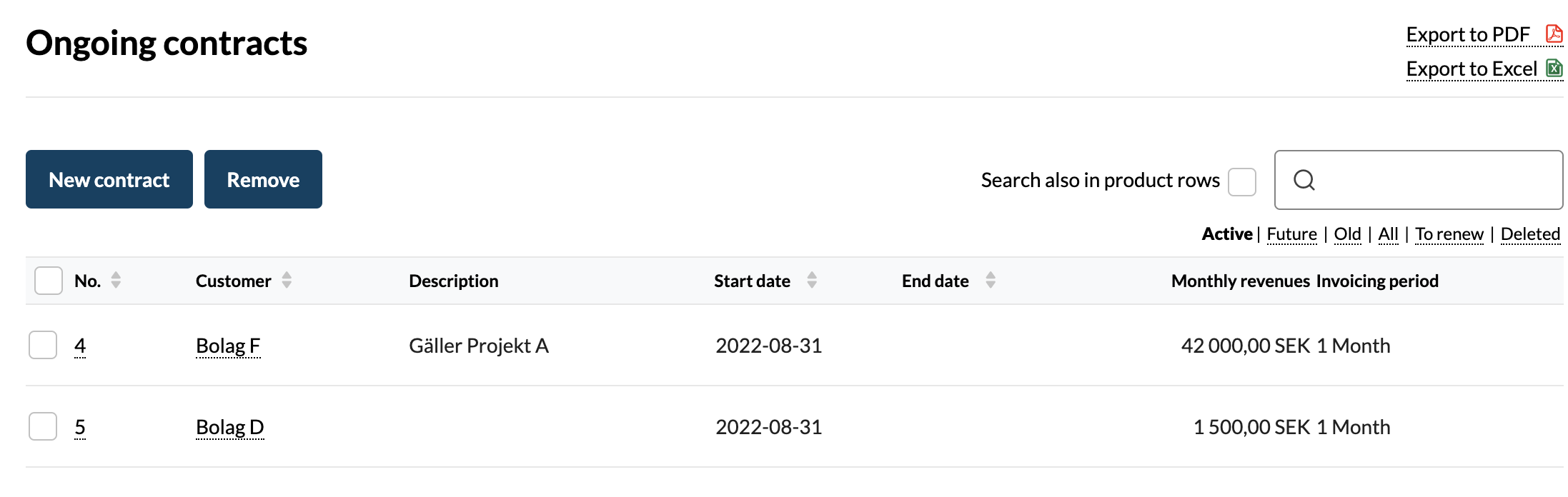Click the magnifying glass search icon

pos(1304,180)
